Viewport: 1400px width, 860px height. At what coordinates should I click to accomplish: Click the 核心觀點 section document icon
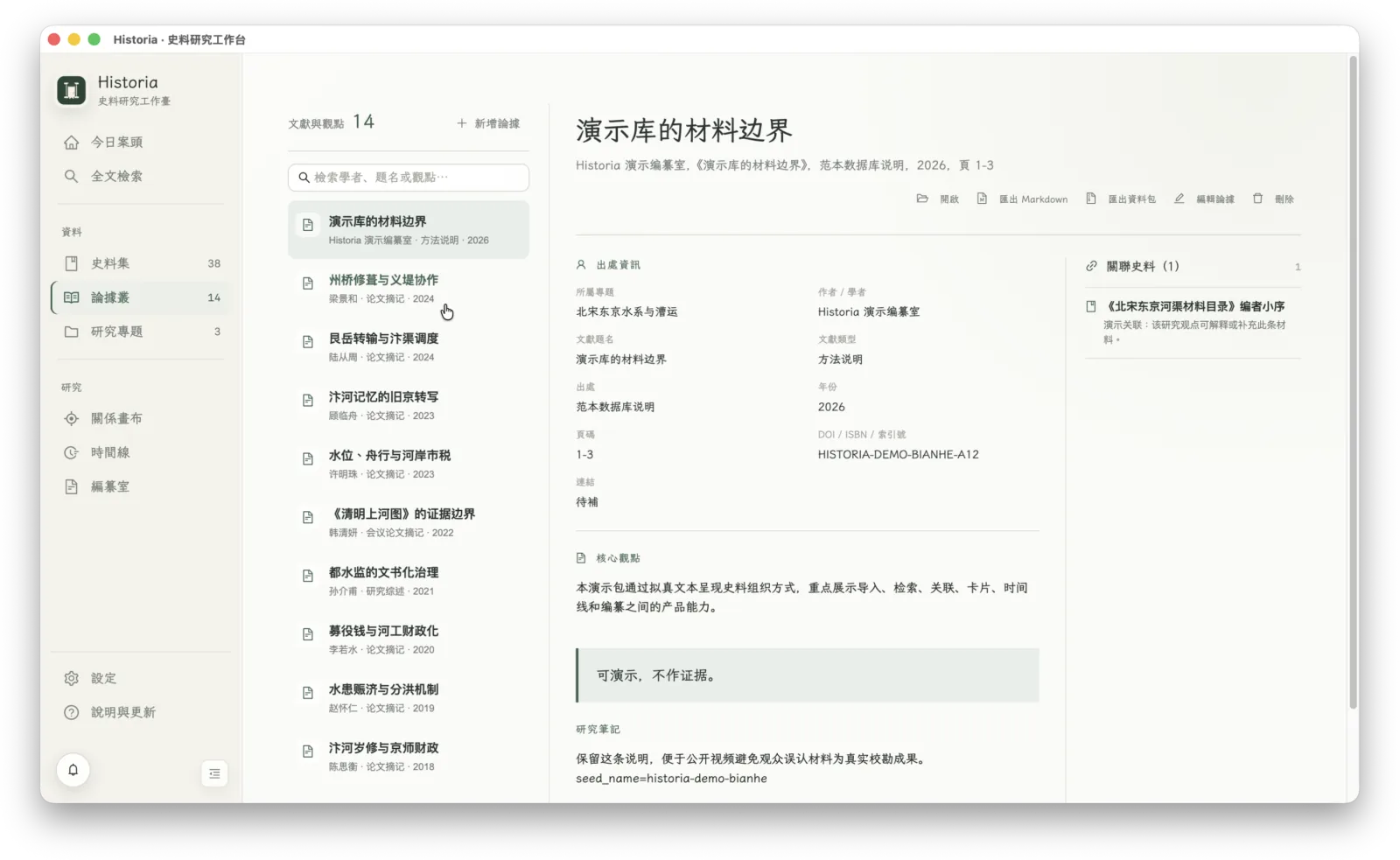point(581,557)
